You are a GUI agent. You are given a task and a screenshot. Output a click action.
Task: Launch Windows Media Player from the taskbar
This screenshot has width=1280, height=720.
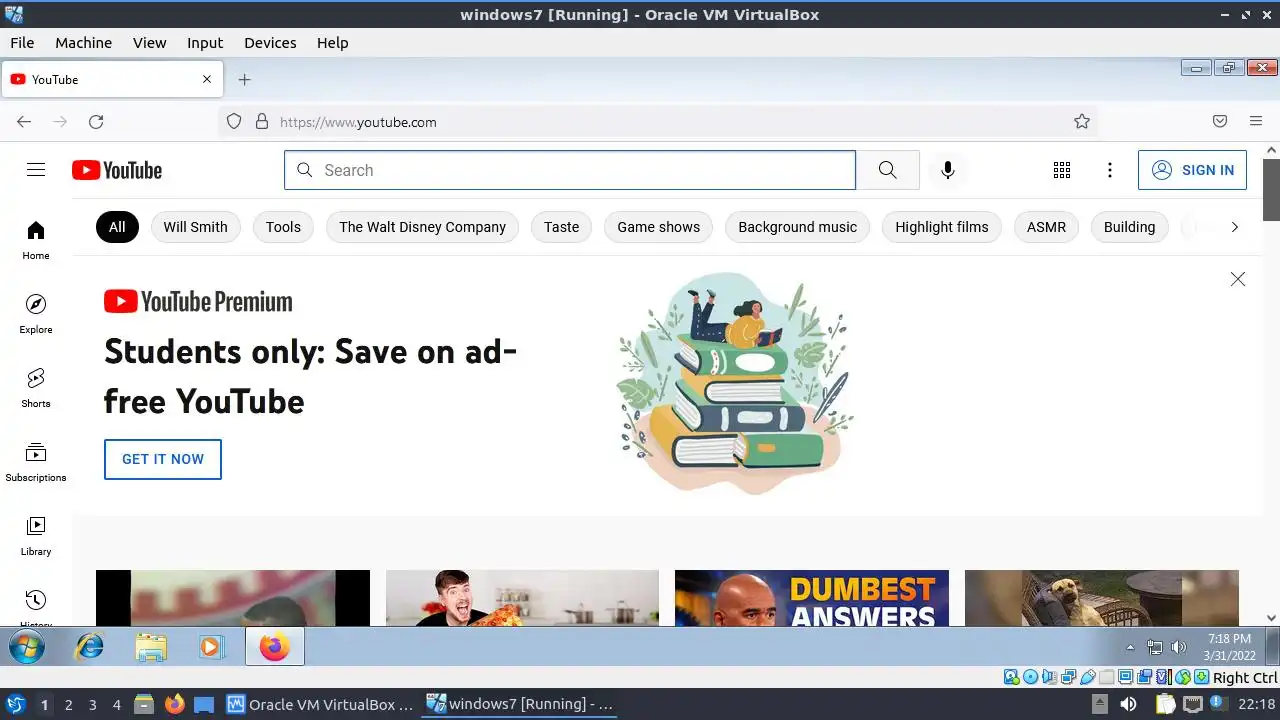pos(211,648)
